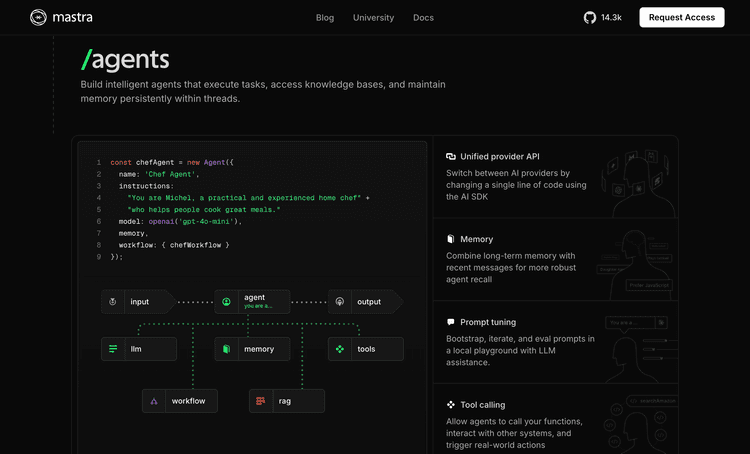Click the 14.3k GitHub stars link
Image resolution: width=750 pixels, height=454 pixels.
click(x=611, y=18)
